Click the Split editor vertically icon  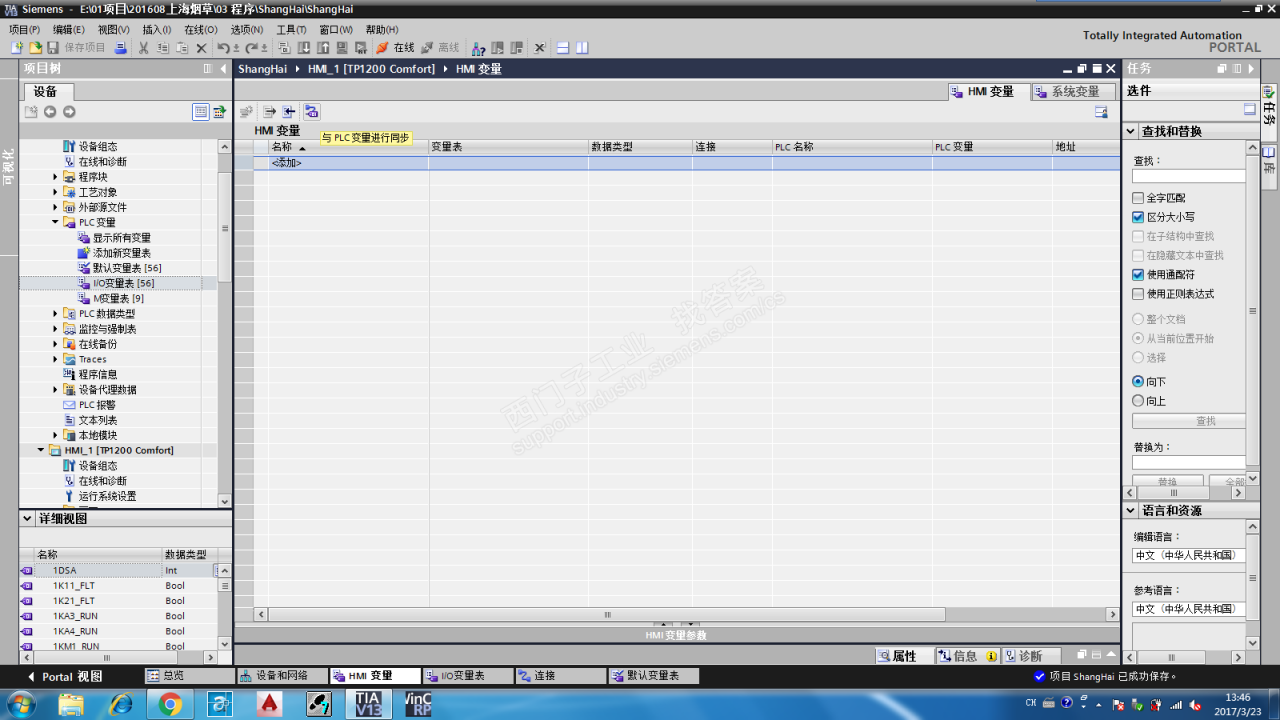coord(582,48)
